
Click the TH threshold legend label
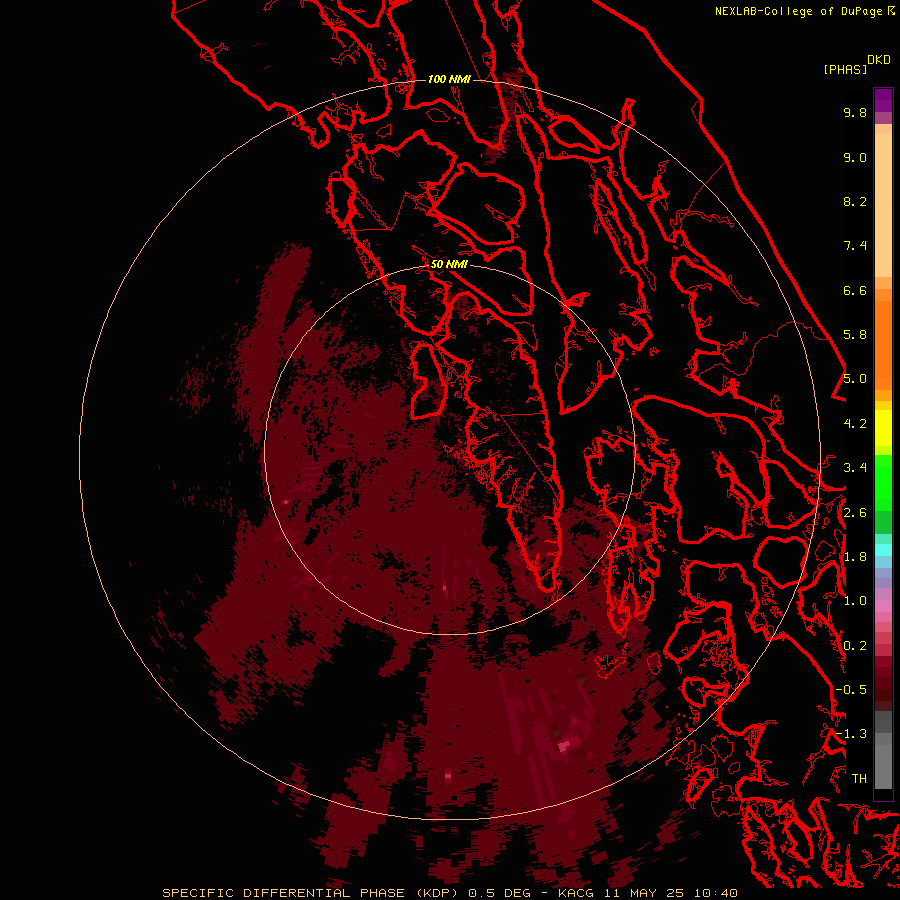859,778
